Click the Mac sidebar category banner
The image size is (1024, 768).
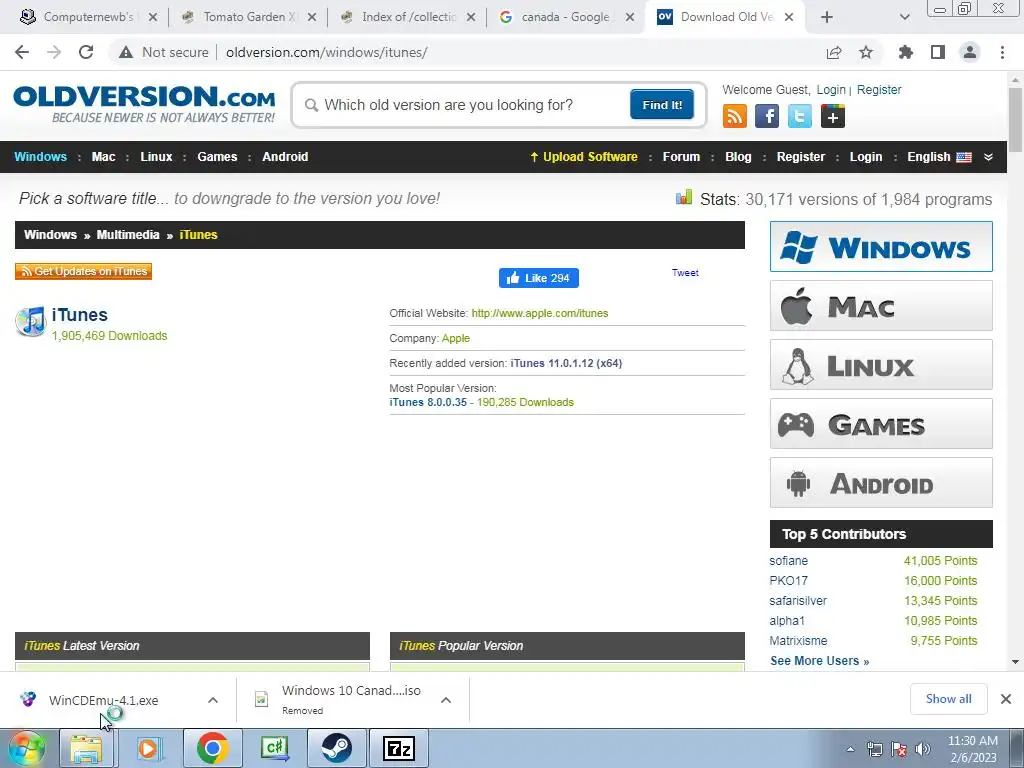click(x=881, y=306)
